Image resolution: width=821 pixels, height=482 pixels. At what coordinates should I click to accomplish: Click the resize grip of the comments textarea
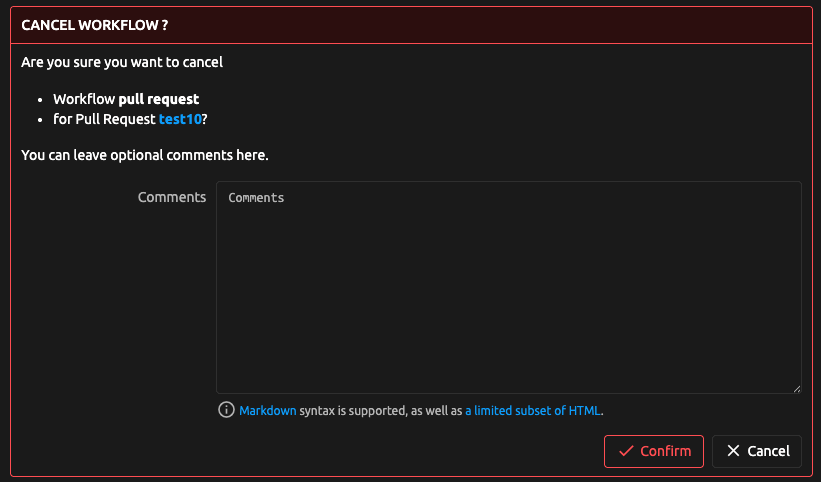[x=796, y=388]
